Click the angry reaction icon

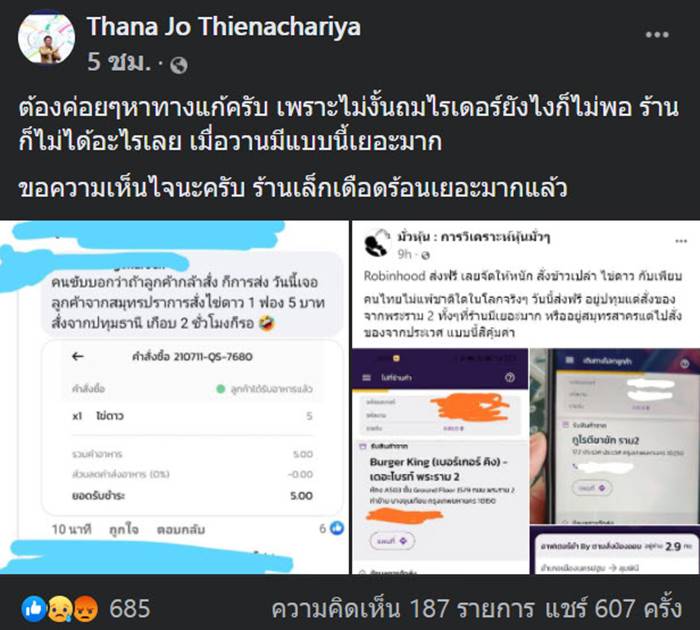(x=86, y=609)
